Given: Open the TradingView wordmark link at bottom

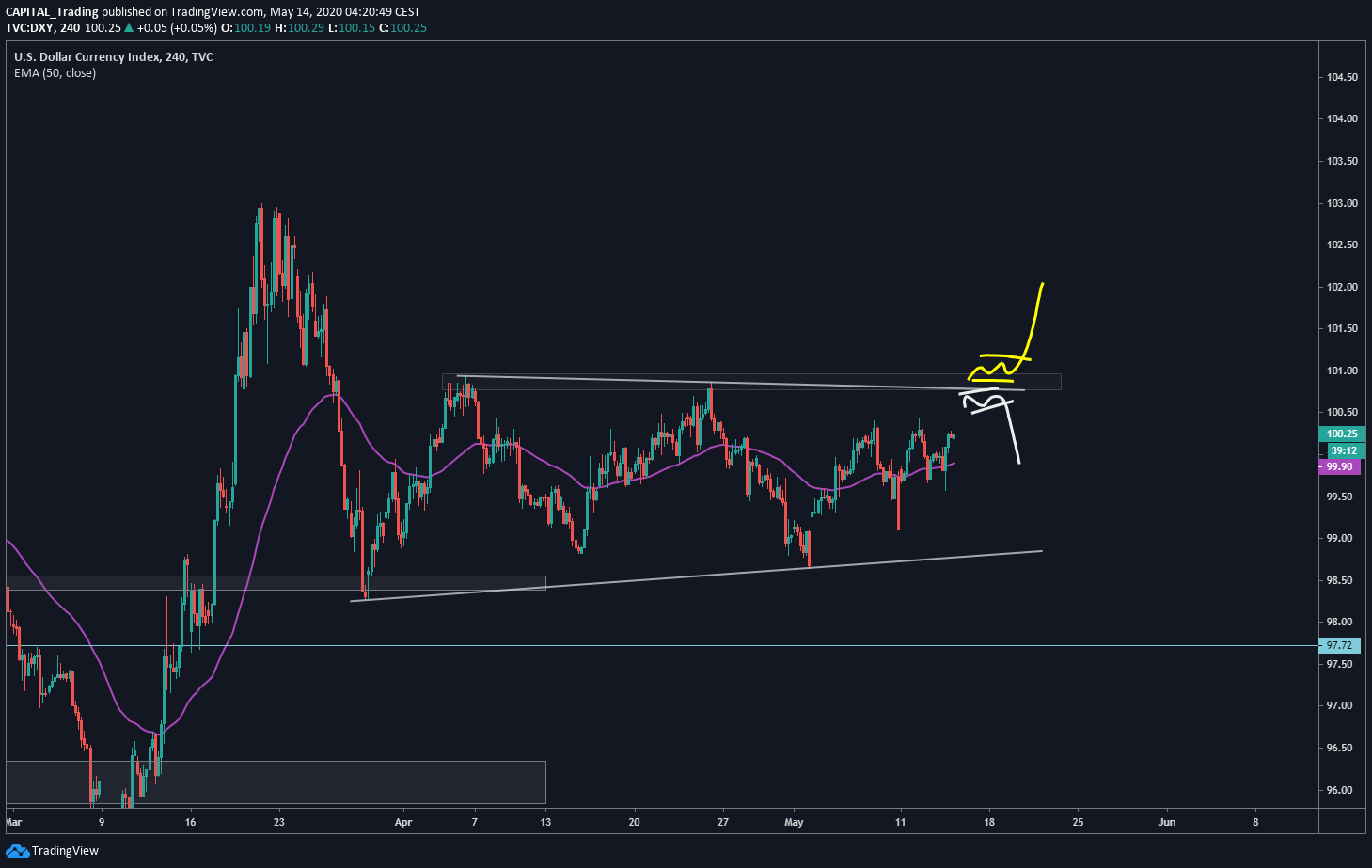Looking at the screenshot, I should [x=65, y=850].
